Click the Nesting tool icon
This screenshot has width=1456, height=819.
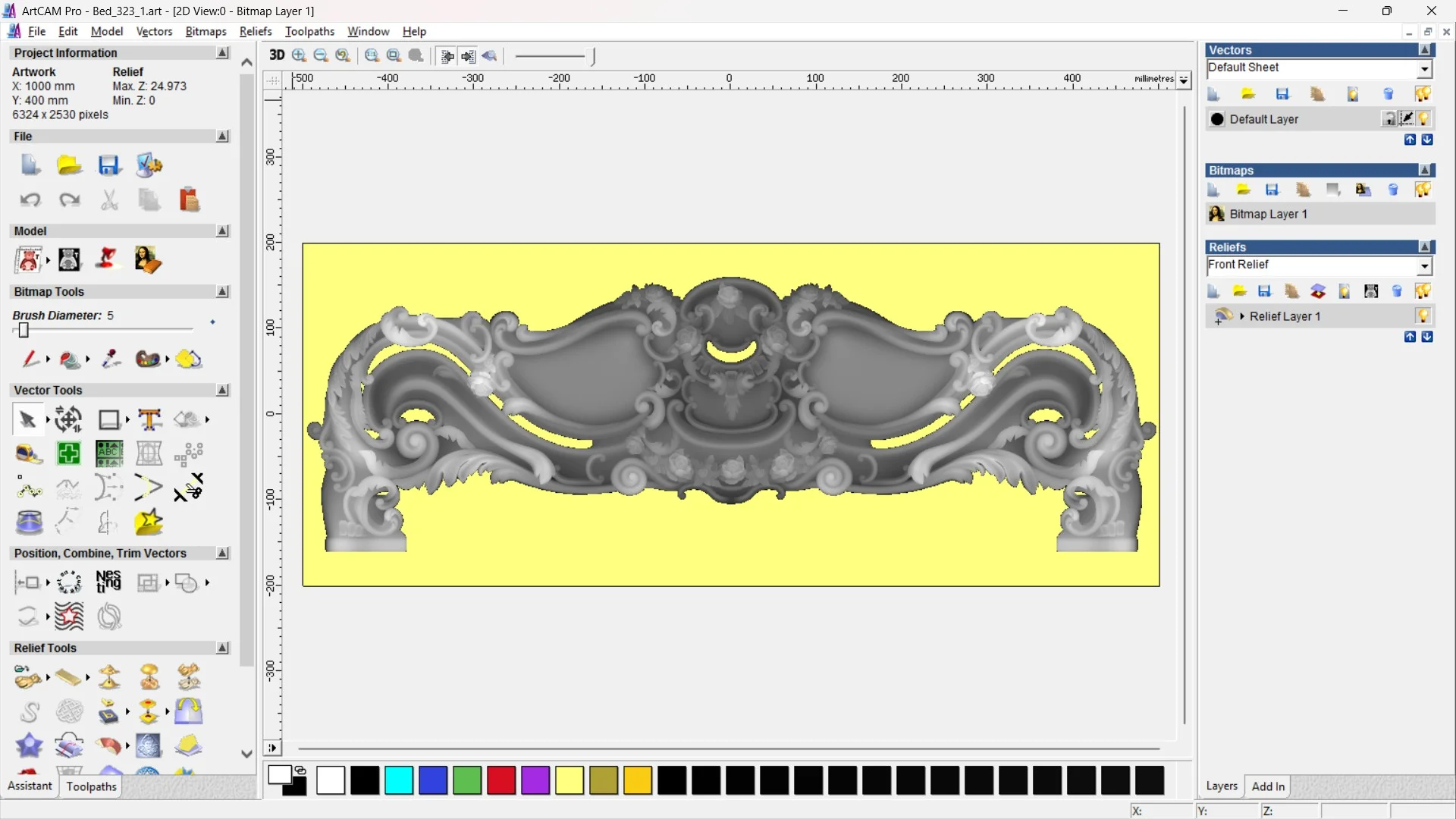click(108, 582)
